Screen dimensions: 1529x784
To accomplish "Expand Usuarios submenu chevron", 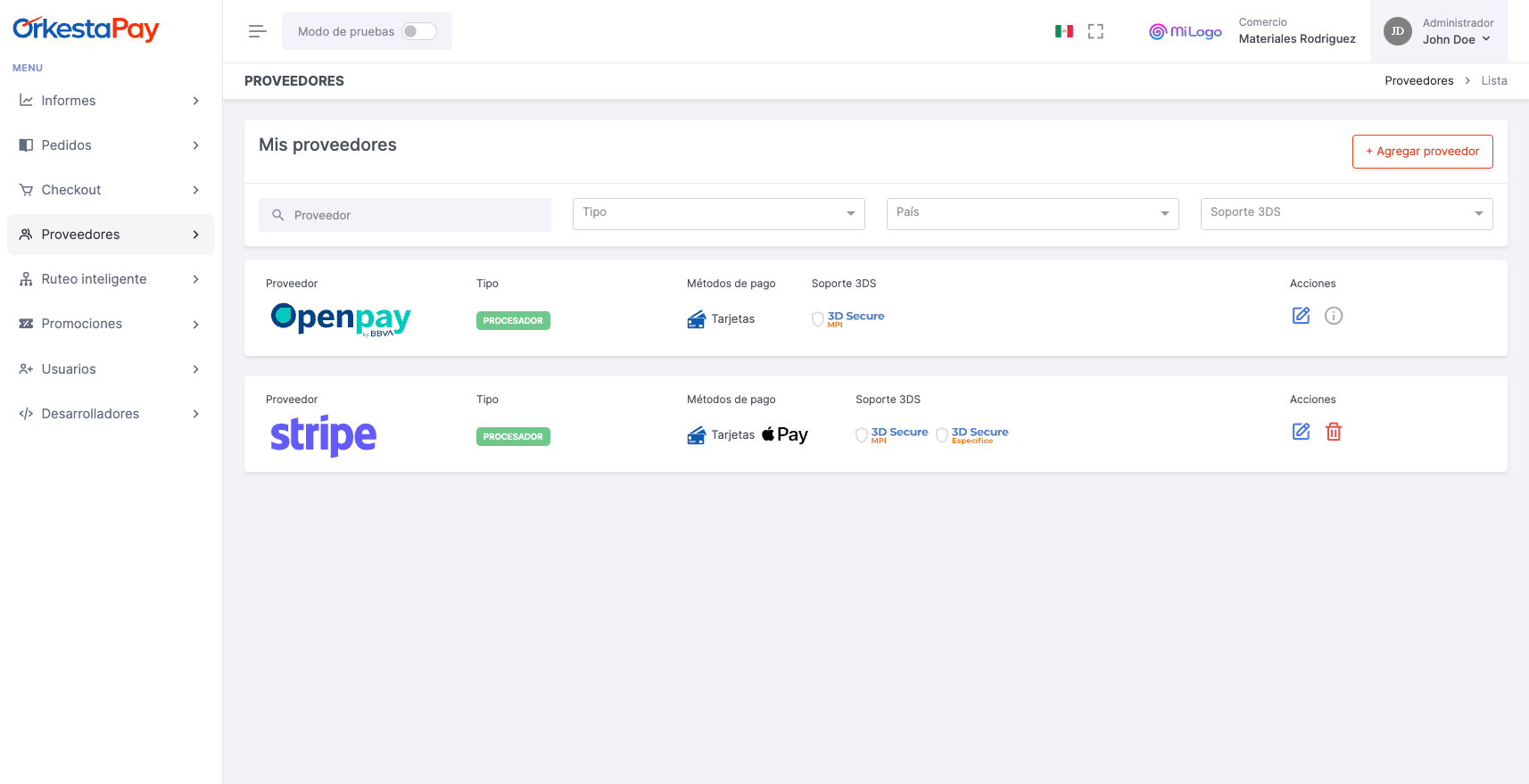I will click(196, 369).
